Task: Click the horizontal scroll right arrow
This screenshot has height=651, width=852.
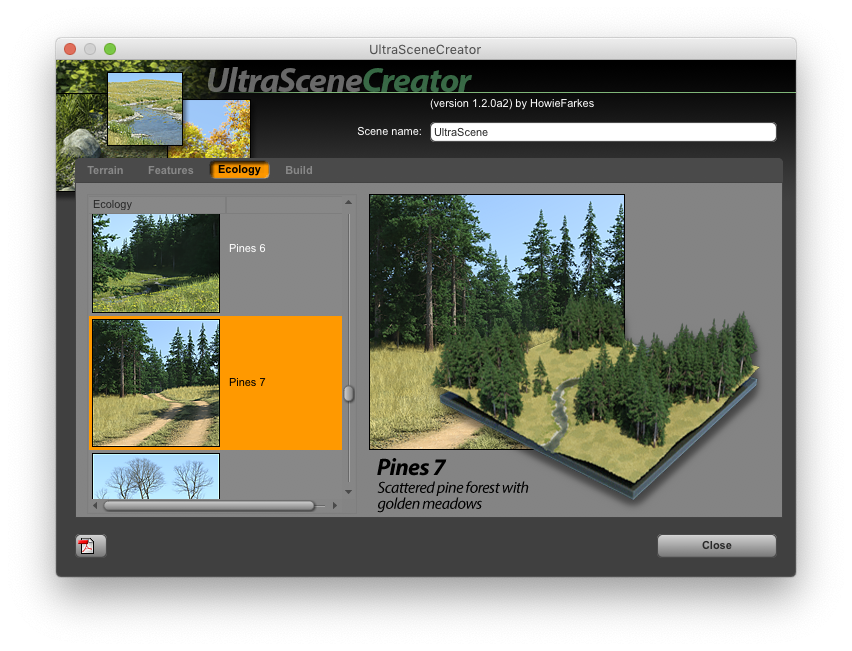Action: (335, 505)
